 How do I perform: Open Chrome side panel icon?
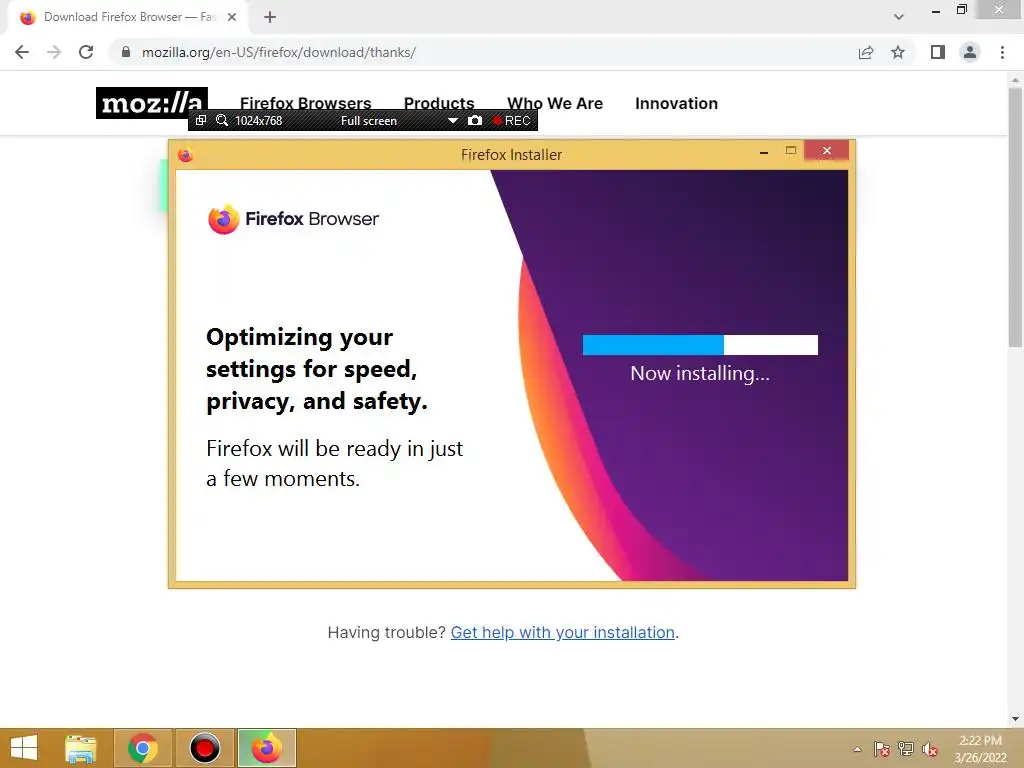coord(938,52)
